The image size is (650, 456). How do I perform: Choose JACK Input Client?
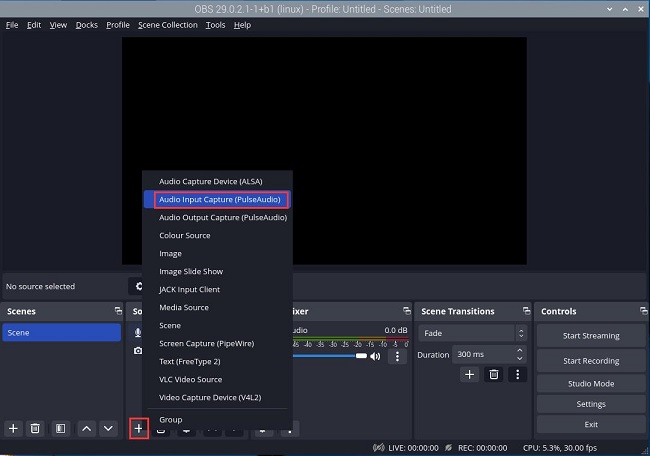tap(217, 289)
